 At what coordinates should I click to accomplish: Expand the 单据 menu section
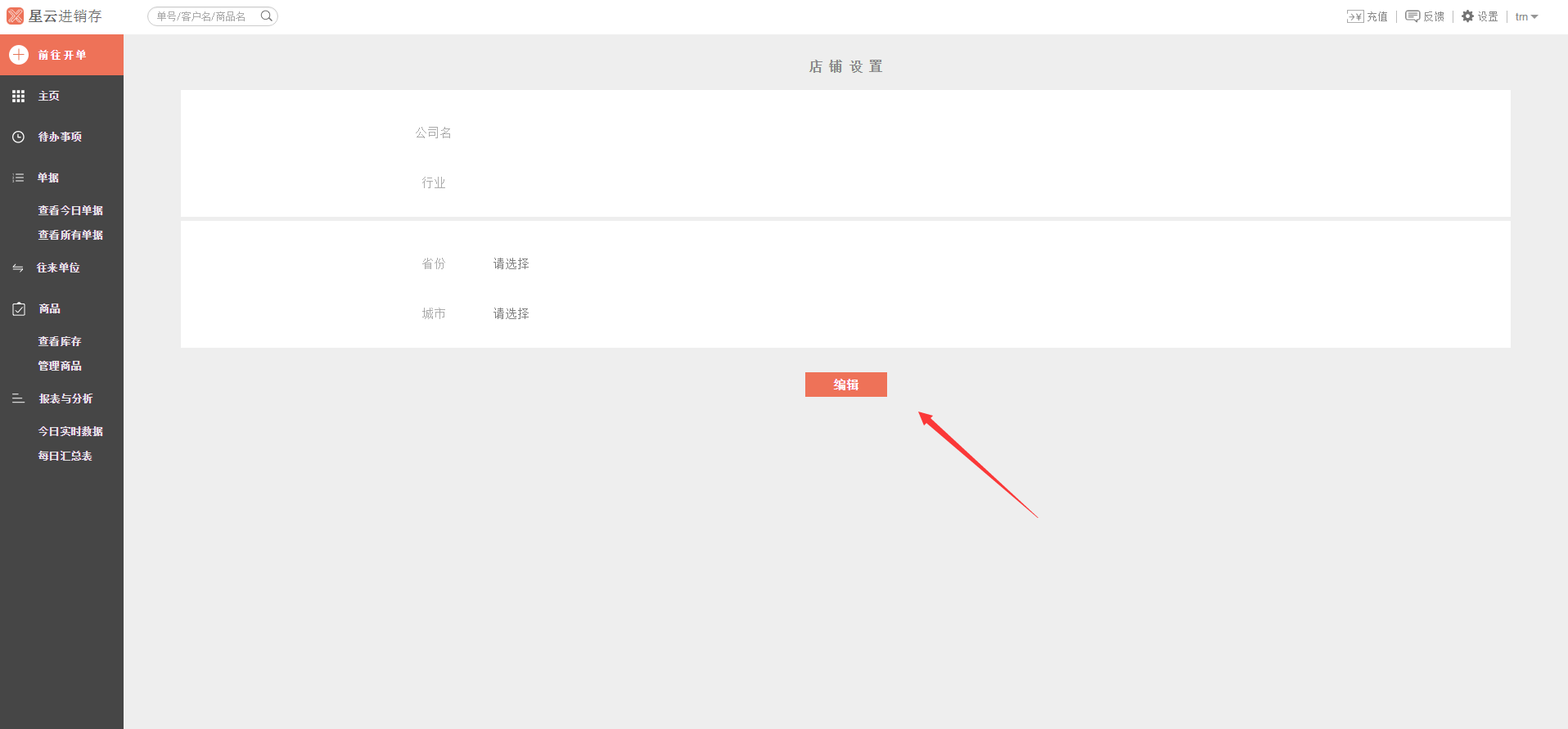pos(47,178)
